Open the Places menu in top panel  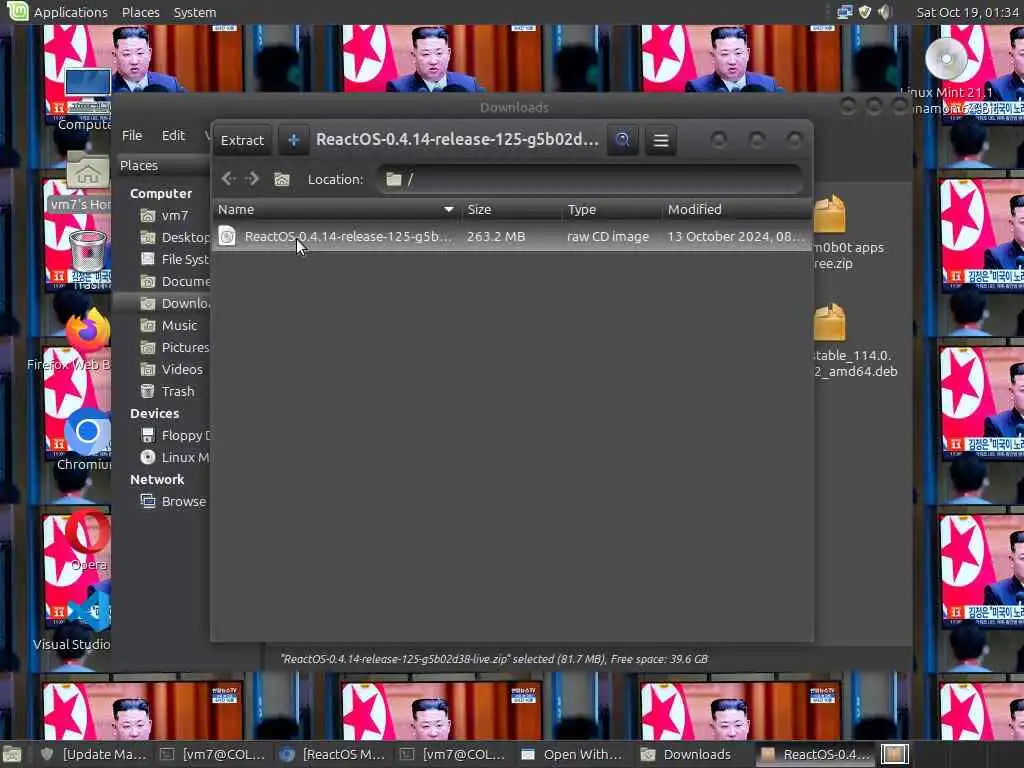[x=140, y=12]
